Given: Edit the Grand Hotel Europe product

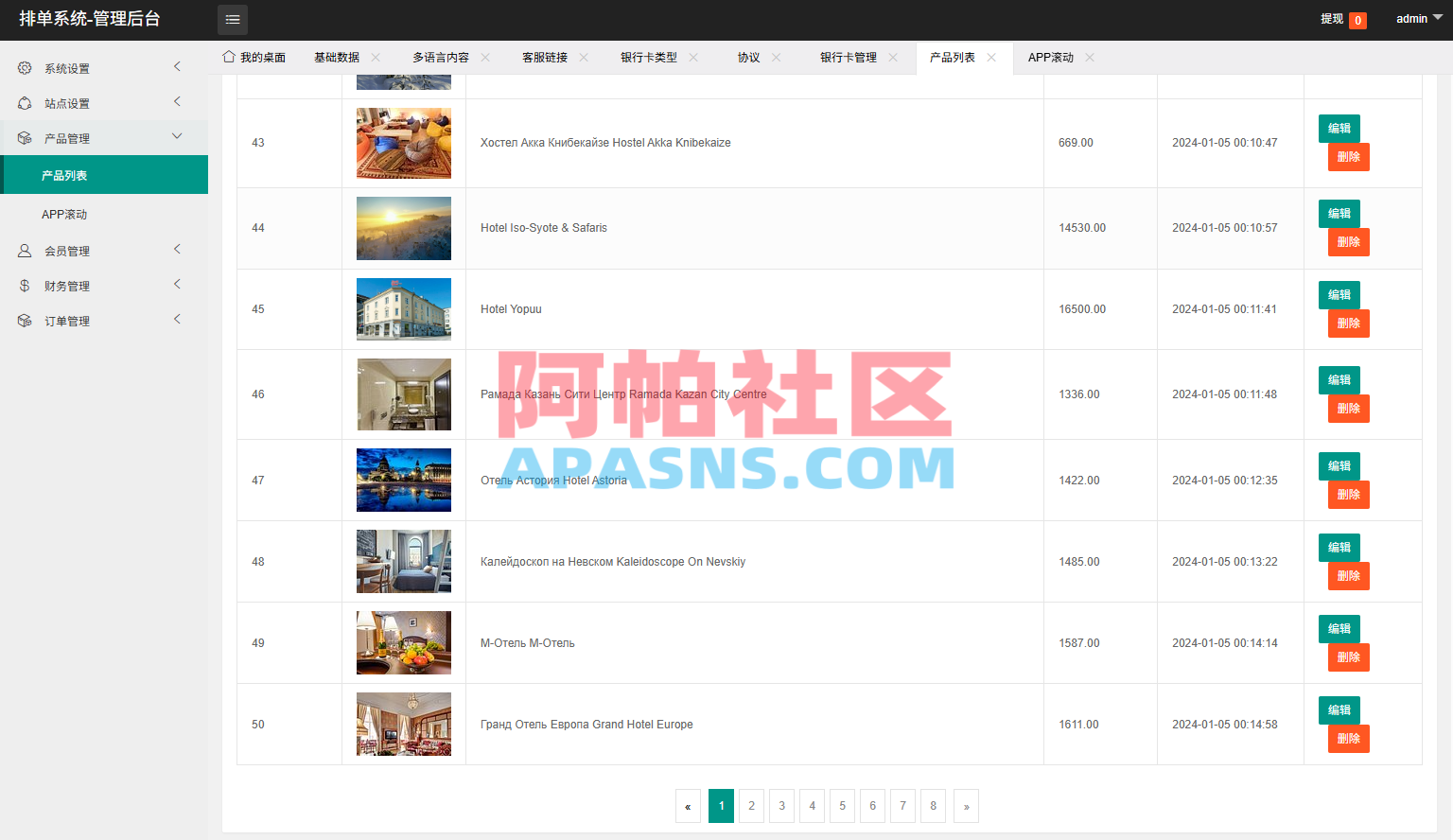Looking at the screenshot, I should pyautogui.click(x=1339, y=710).
